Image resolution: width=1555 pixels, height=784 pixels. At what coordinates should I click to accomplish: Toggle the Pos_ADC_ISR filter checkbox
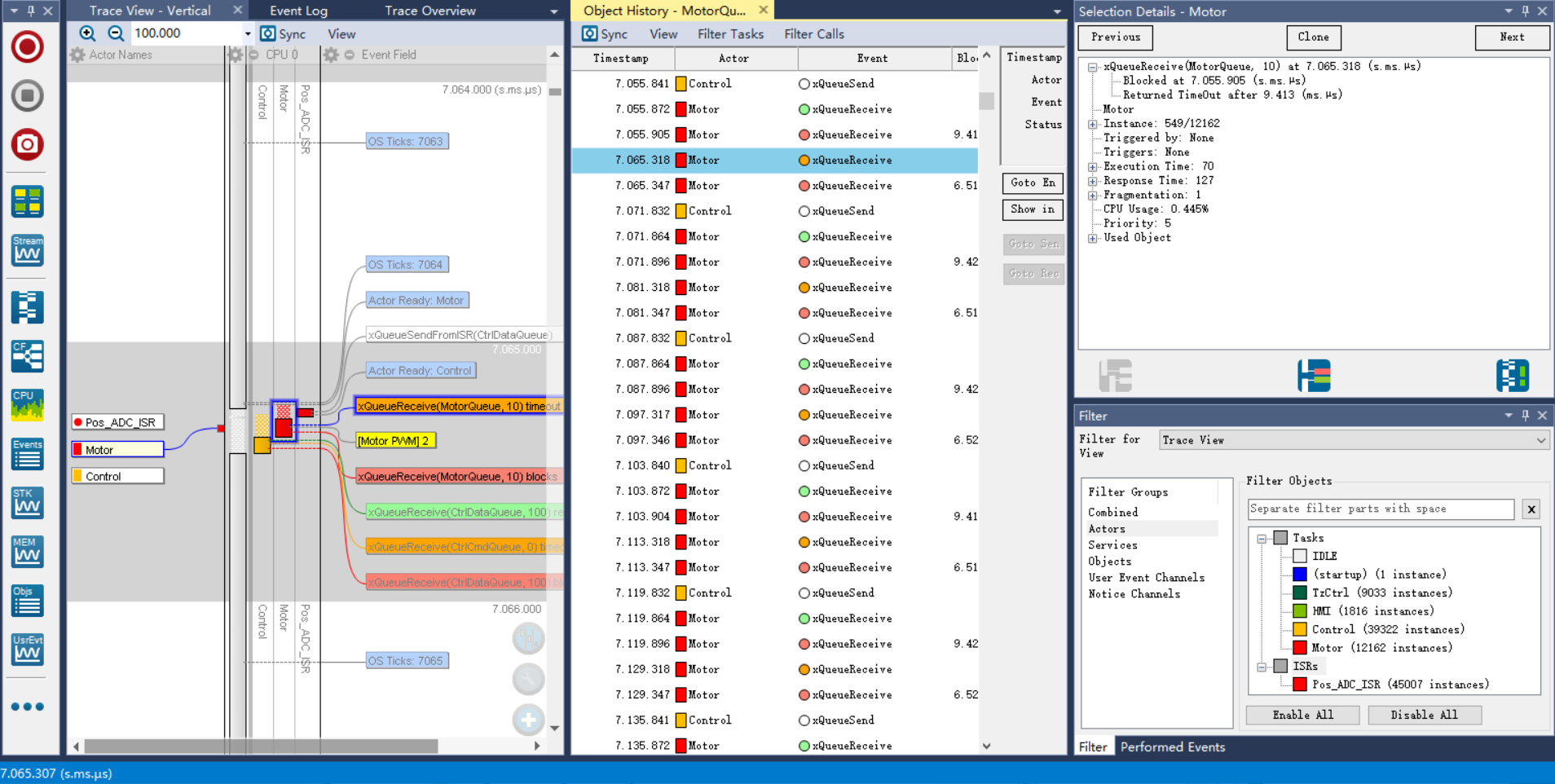(1300, 685)
